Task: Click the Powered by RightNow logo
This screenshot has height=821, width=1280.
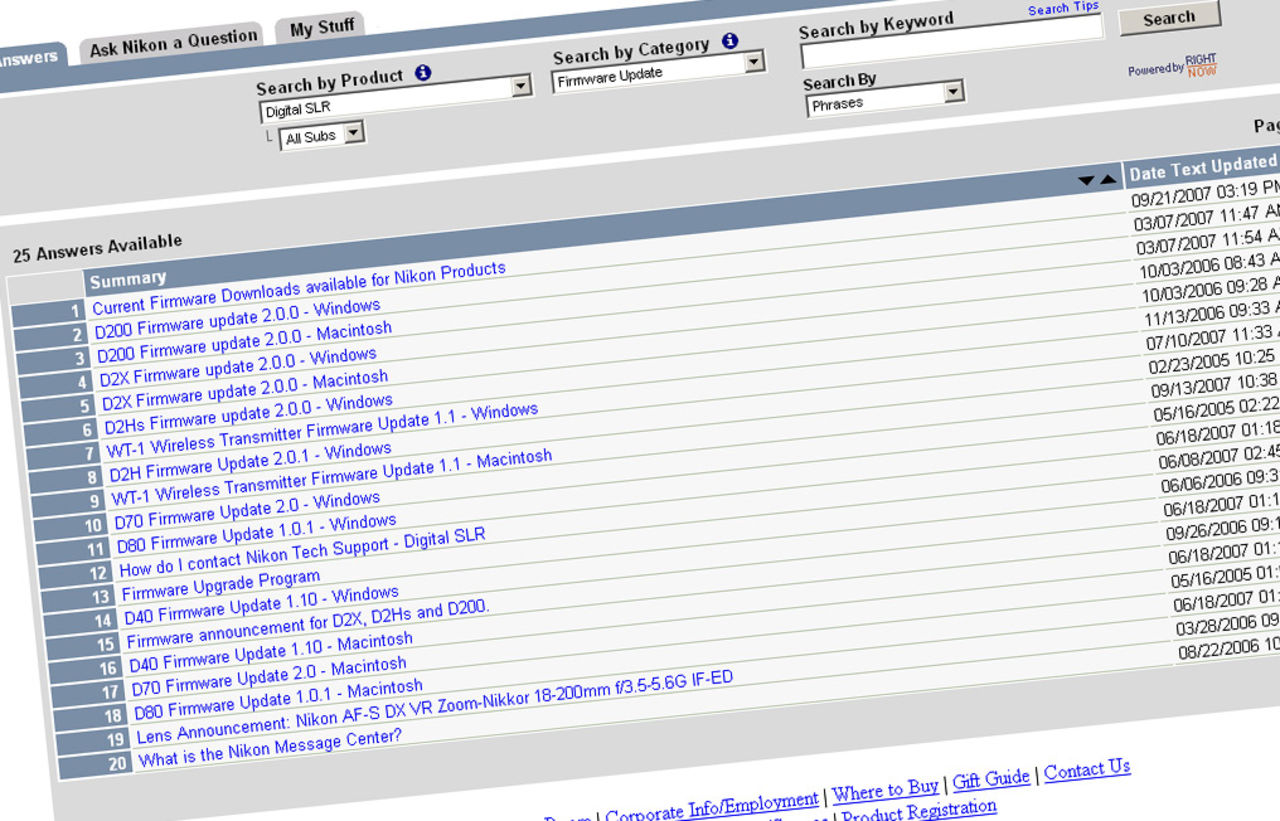Action: point(1173,66)
